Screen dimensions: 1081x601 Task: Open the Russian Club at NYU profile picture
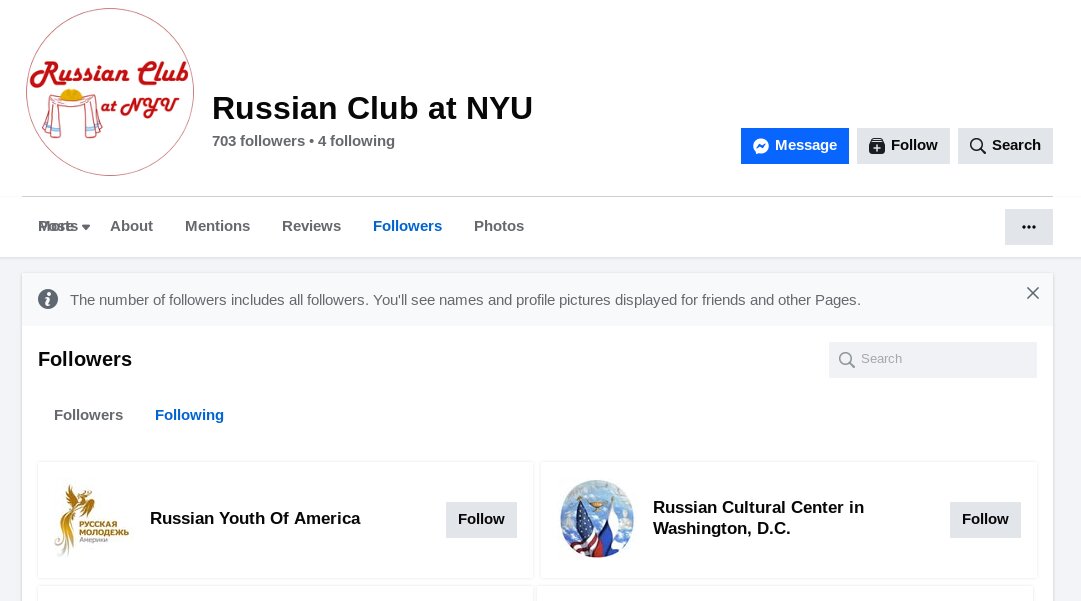coord(110,92)
